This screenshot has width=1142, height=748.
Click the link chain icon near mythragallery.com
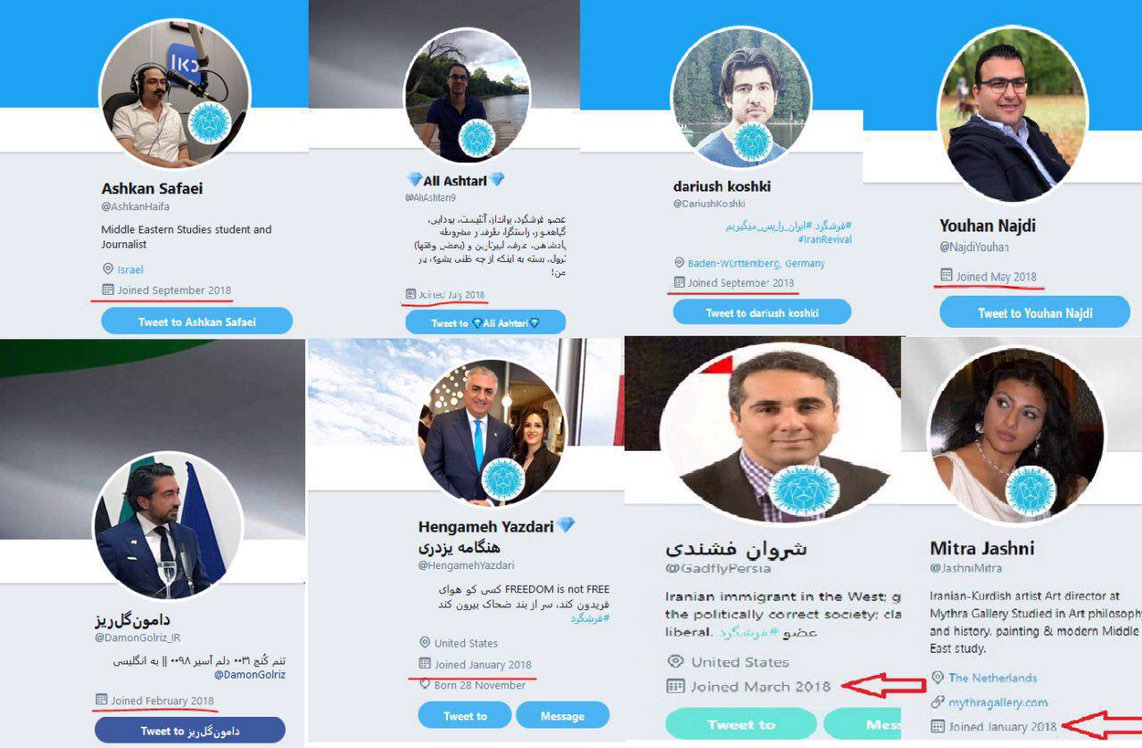(x=937, y=702)
